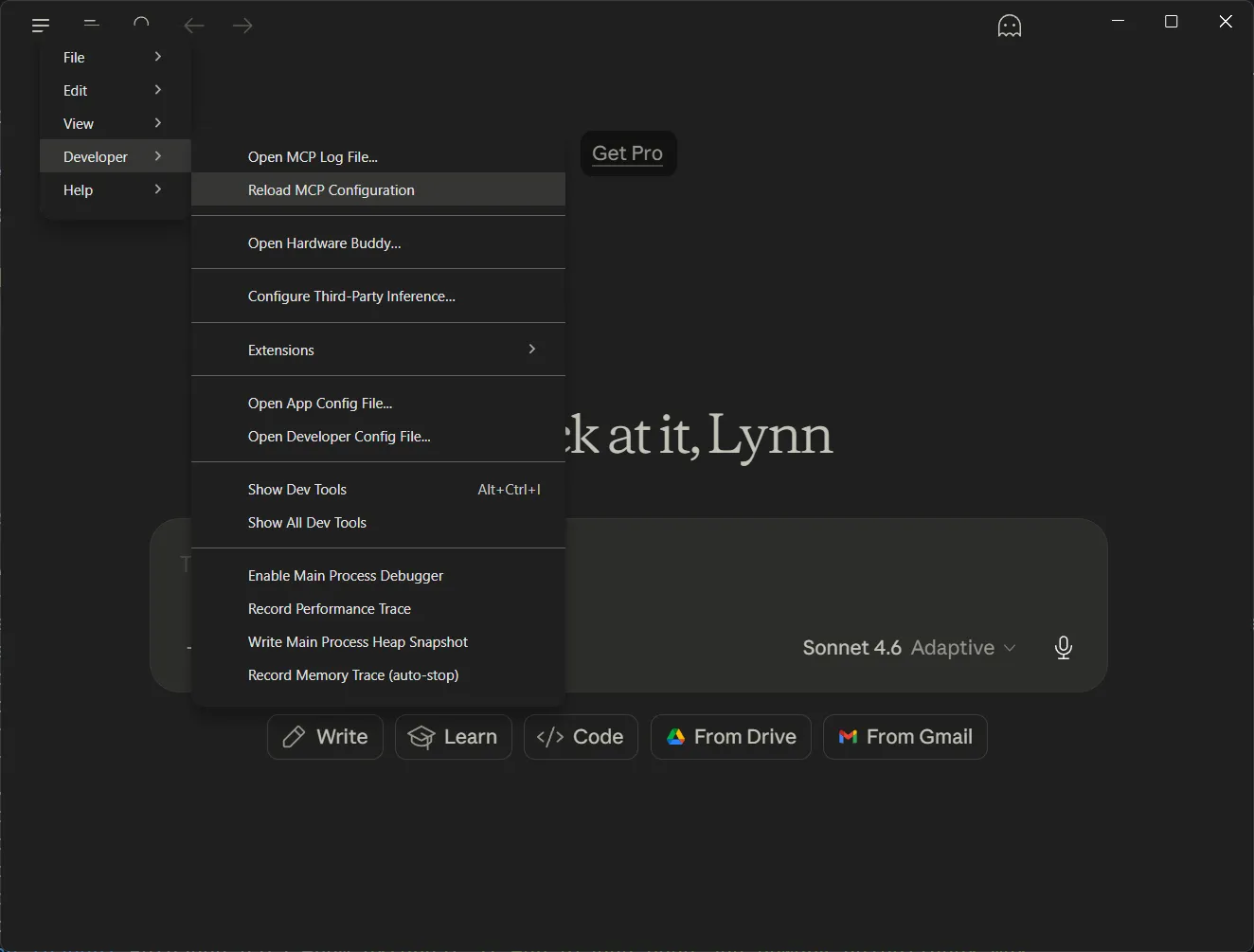
Task: Expand the Extensions submenu
Action: (378, 350)
